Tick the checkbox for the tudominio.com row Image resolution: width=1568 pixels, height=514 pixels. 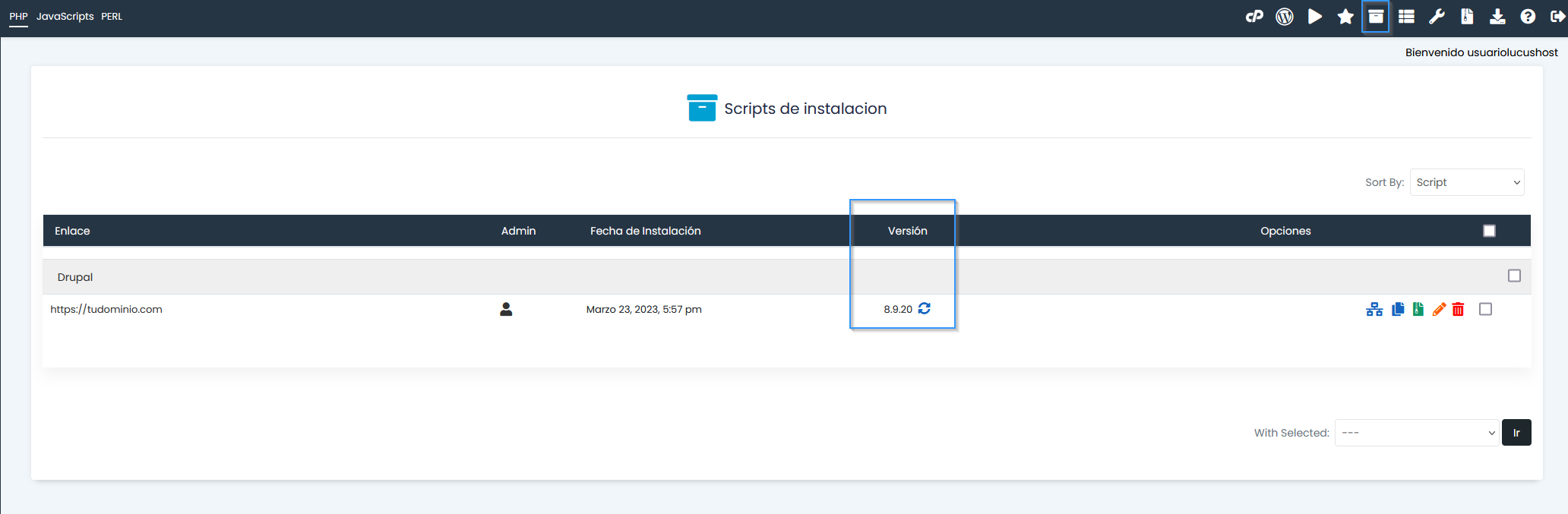pos(1485,309)
